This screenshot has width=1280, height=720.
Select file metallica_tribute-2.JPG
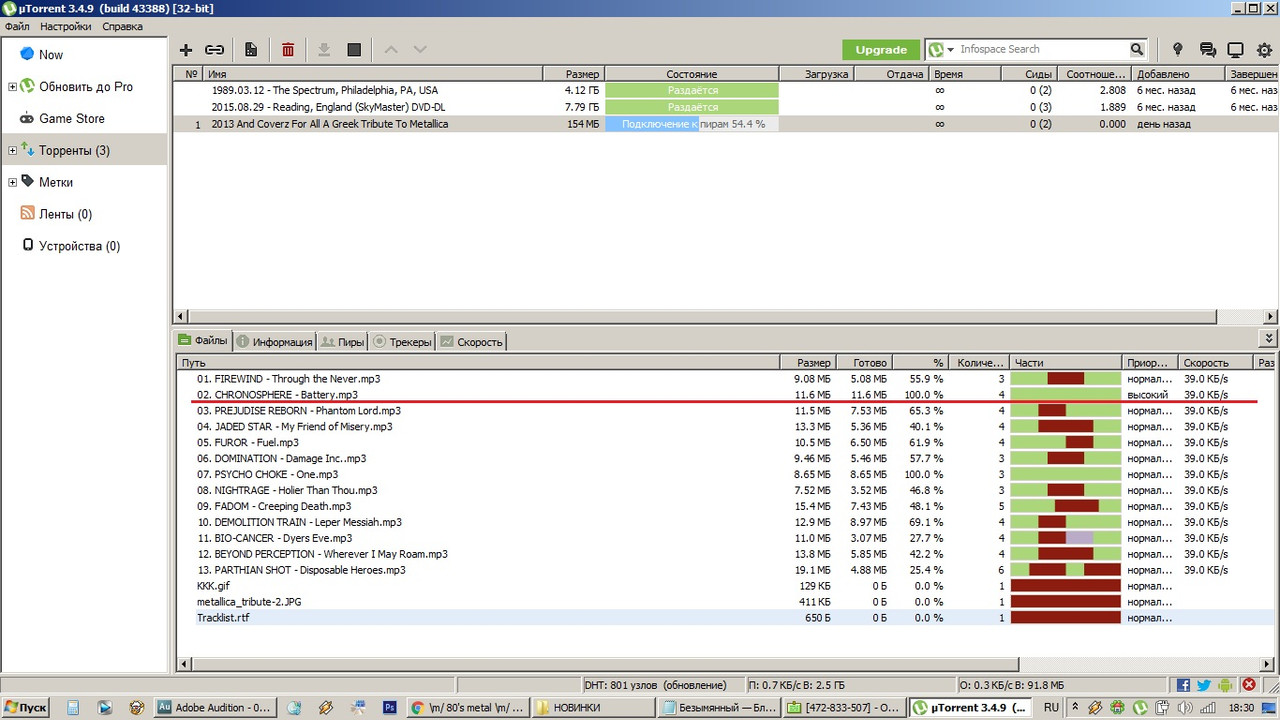249,602
